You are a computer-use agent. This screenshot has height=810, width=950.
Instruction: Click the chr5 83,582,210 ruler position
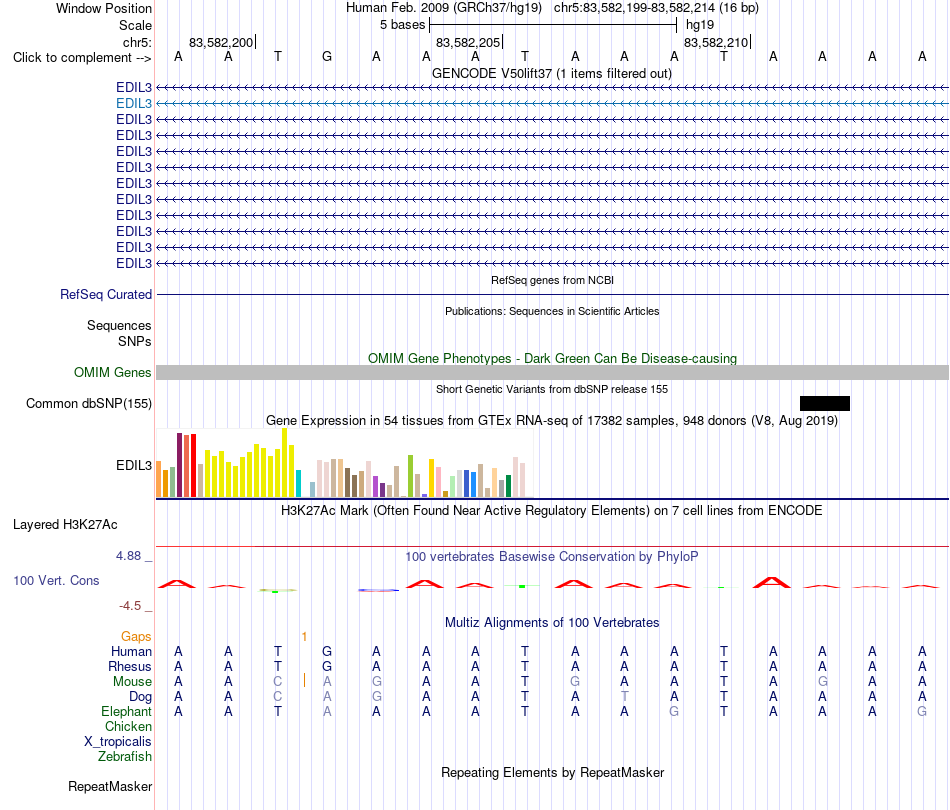(717, 42)
